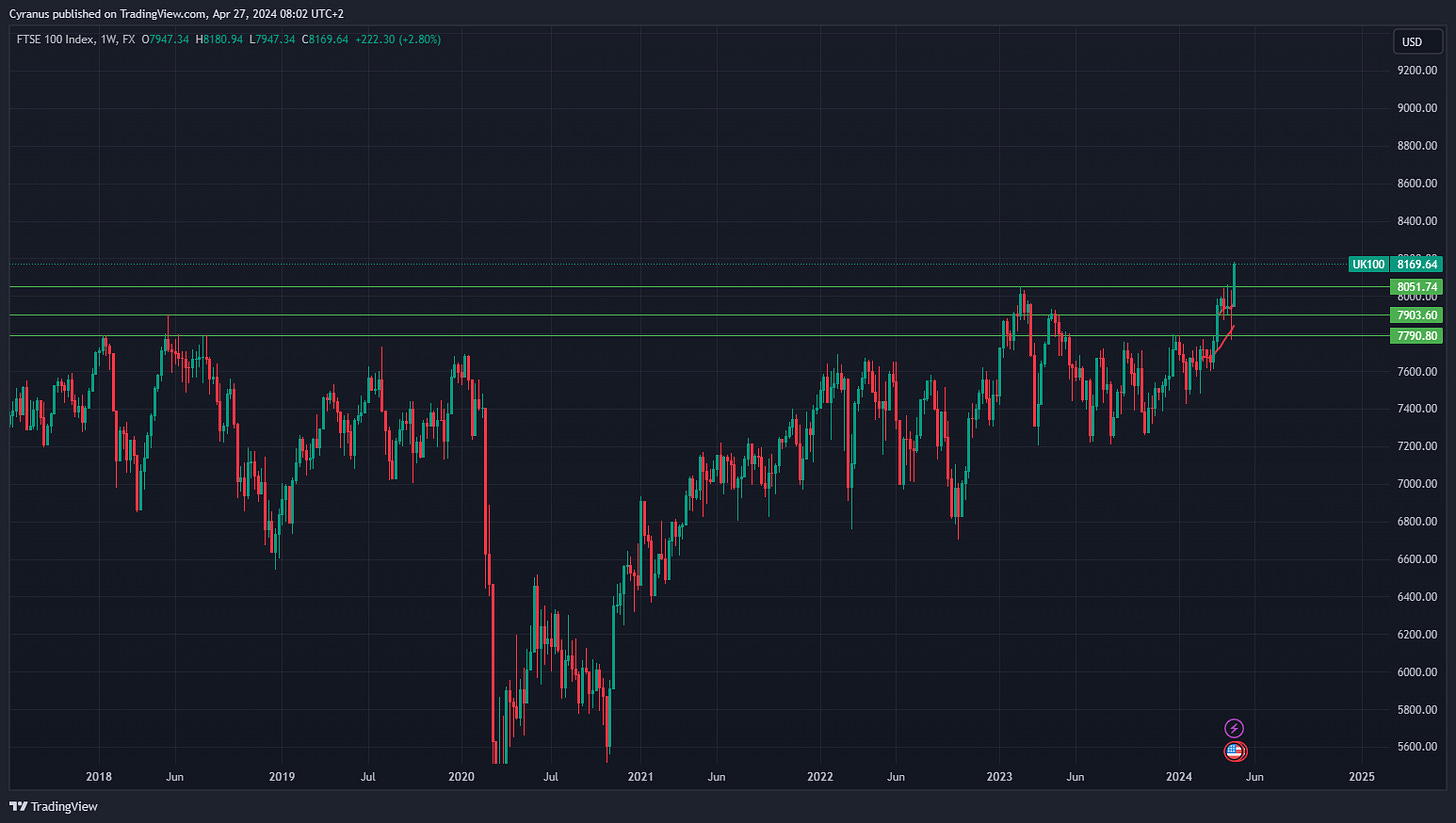Select the 7903.60 horizontal line label
1456x823 pixels.
point(1417,315)
